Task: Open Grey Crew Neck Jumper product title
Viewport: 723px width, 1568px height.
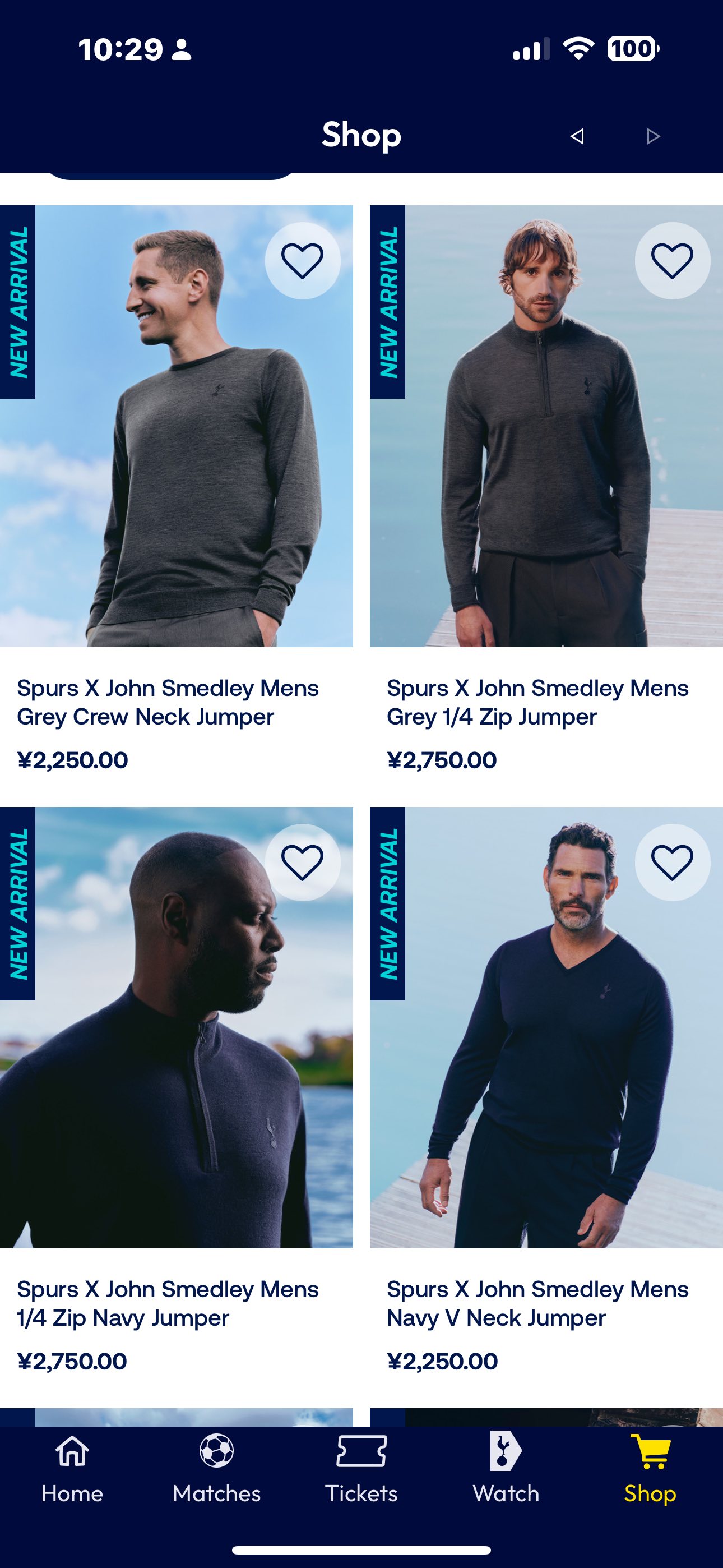Action: pos(168,703)
